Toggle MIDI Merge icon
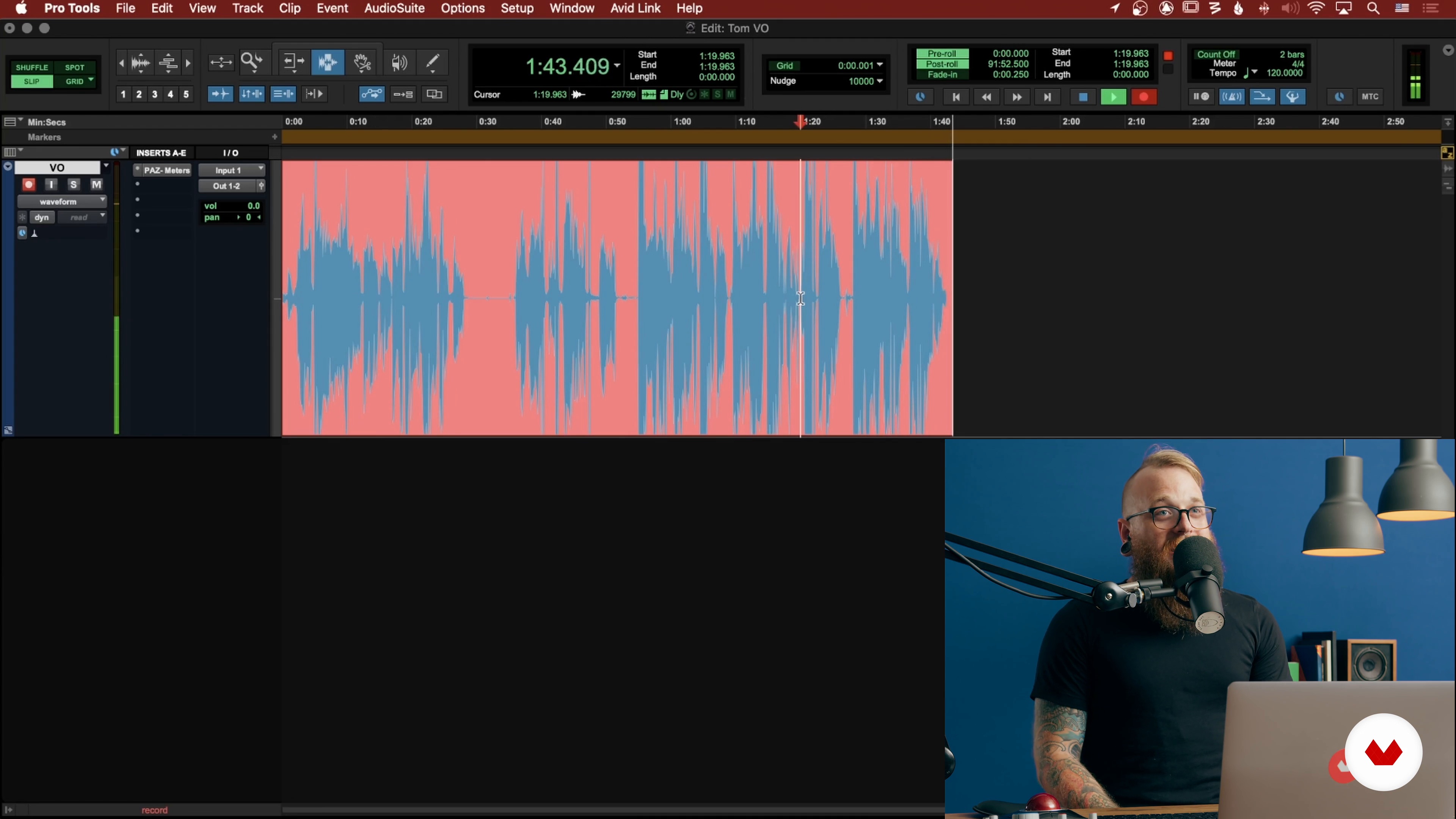Viewport: 1456px width, 819px height. click(x=1261, y=97)
